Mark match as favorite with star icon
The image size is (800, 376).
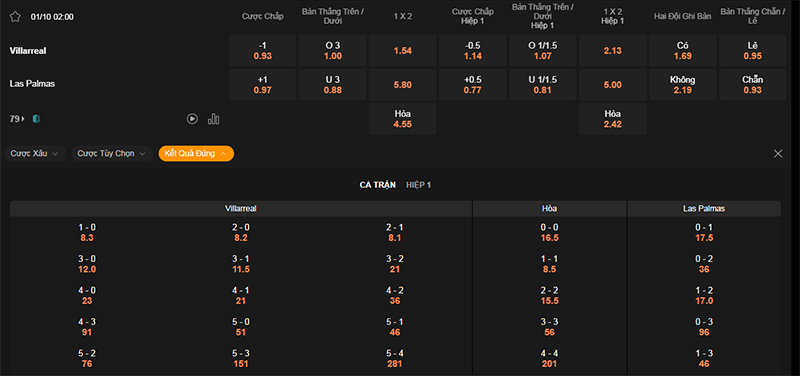15,17
